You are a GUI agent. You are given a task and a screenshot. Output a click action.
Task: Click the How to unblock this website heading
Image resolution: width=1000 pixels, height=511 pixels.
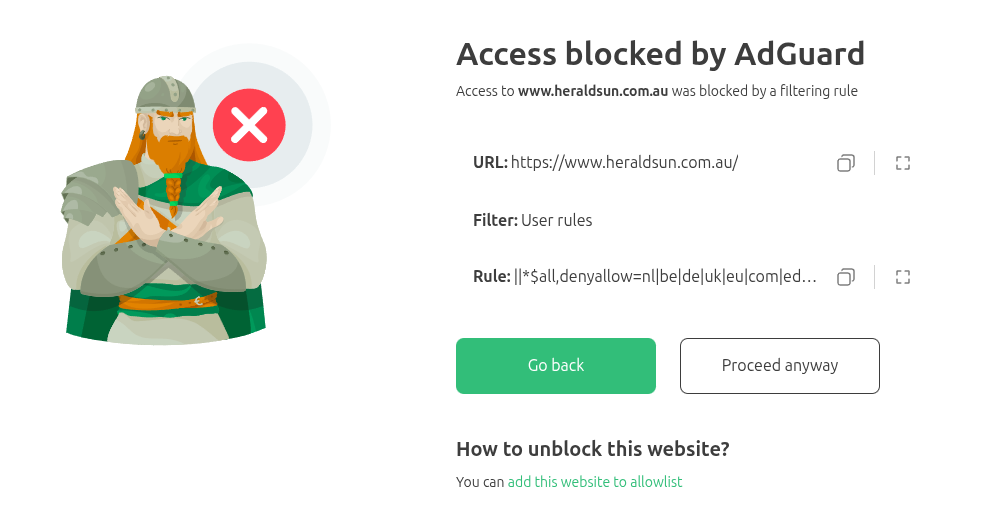[x=592, y=449]
